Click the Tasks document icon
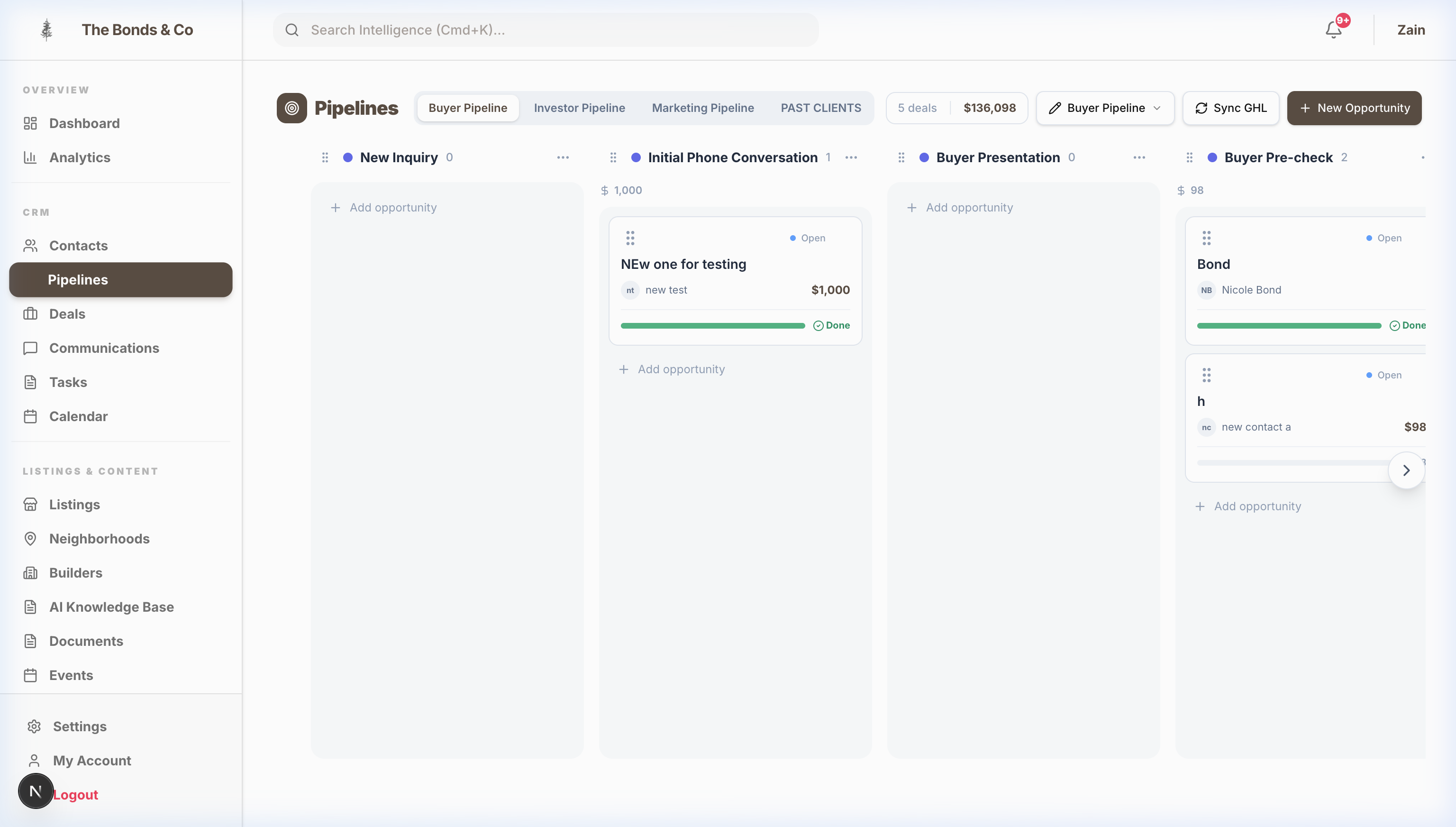The width and height of the screenshot is (1456, 827). click(30, 382)
